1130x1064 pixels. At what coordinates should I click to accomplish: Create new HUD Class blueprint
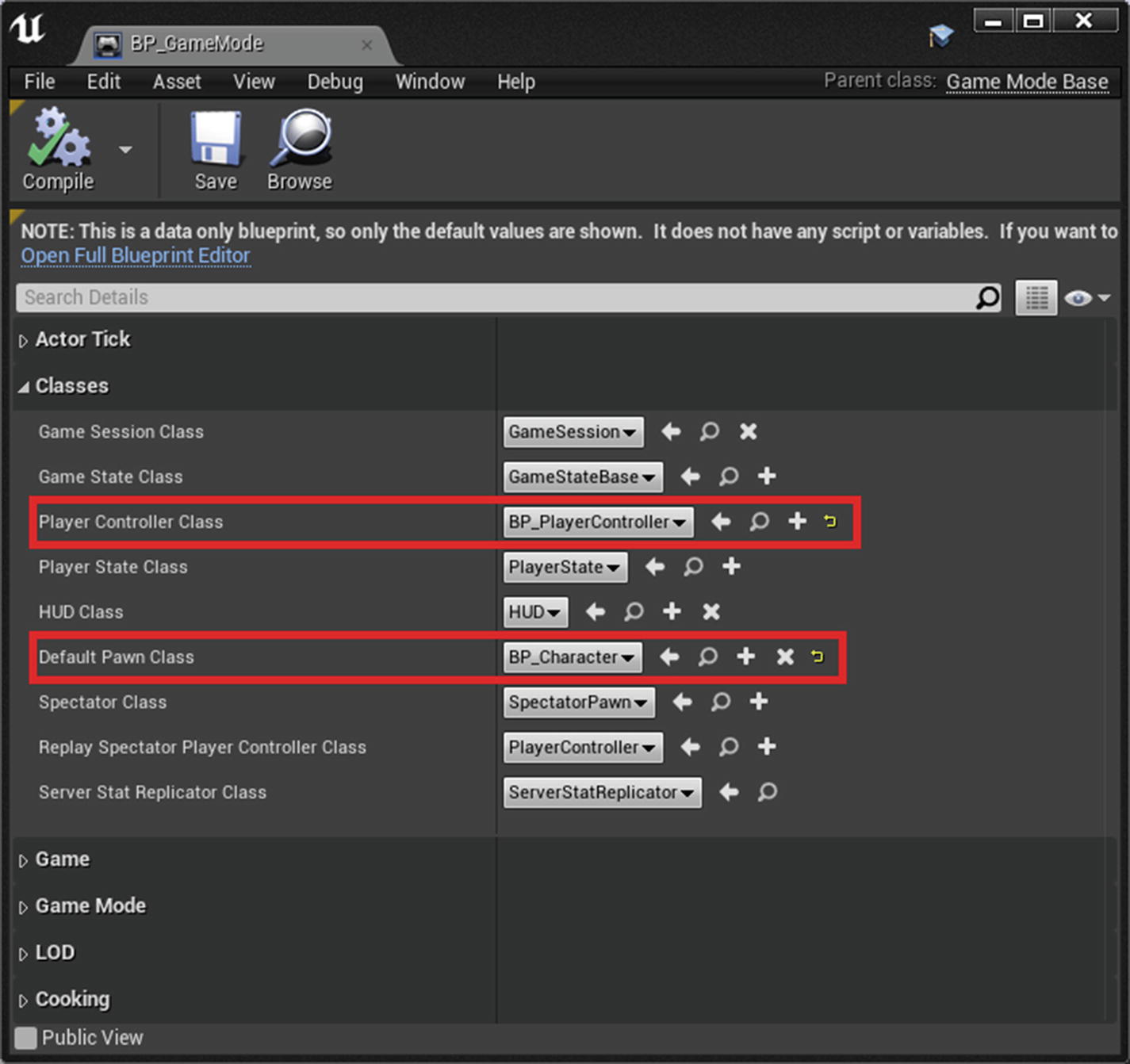click(672, 611)
